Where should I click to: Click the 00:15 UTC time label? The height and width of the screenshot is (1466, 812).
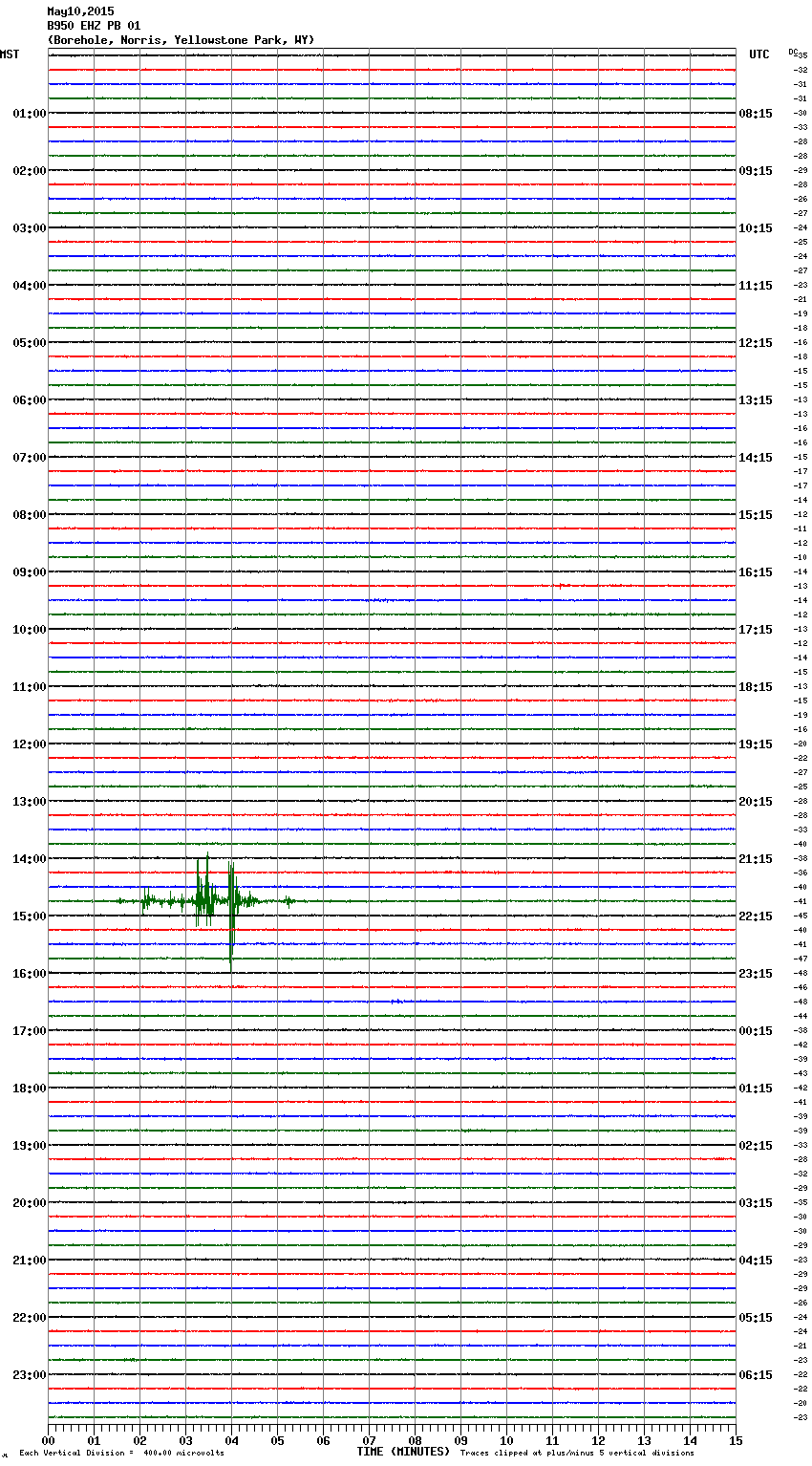[x=756, y=1031]
